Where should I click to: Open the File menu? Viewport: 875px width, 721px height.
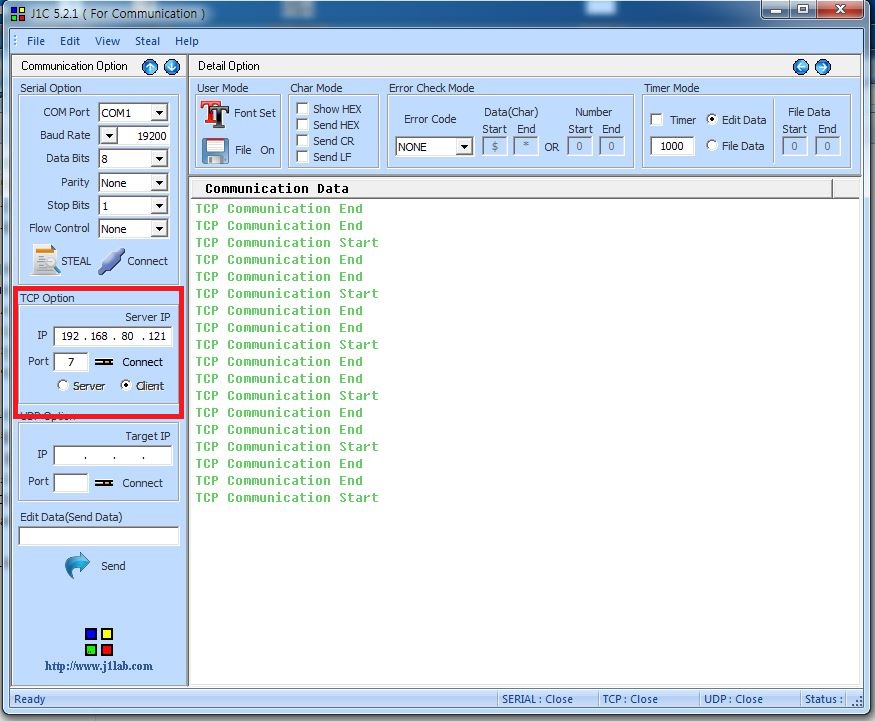(36, 41)
